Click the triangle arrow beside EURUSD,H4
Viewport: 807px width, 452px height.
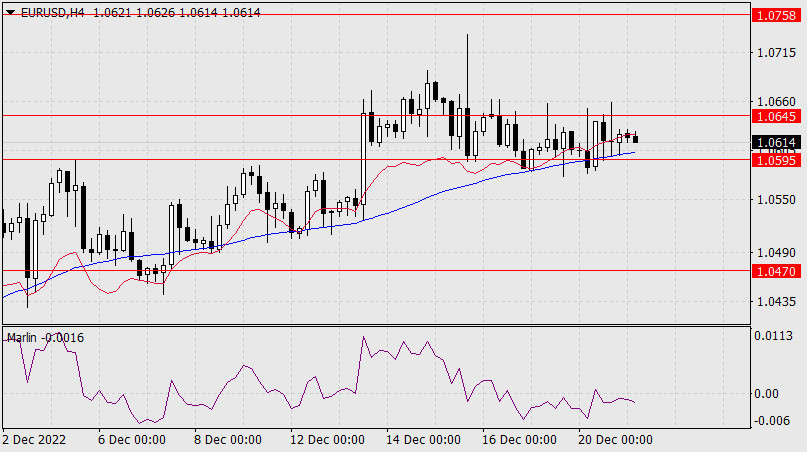click(x=10, y=10)
